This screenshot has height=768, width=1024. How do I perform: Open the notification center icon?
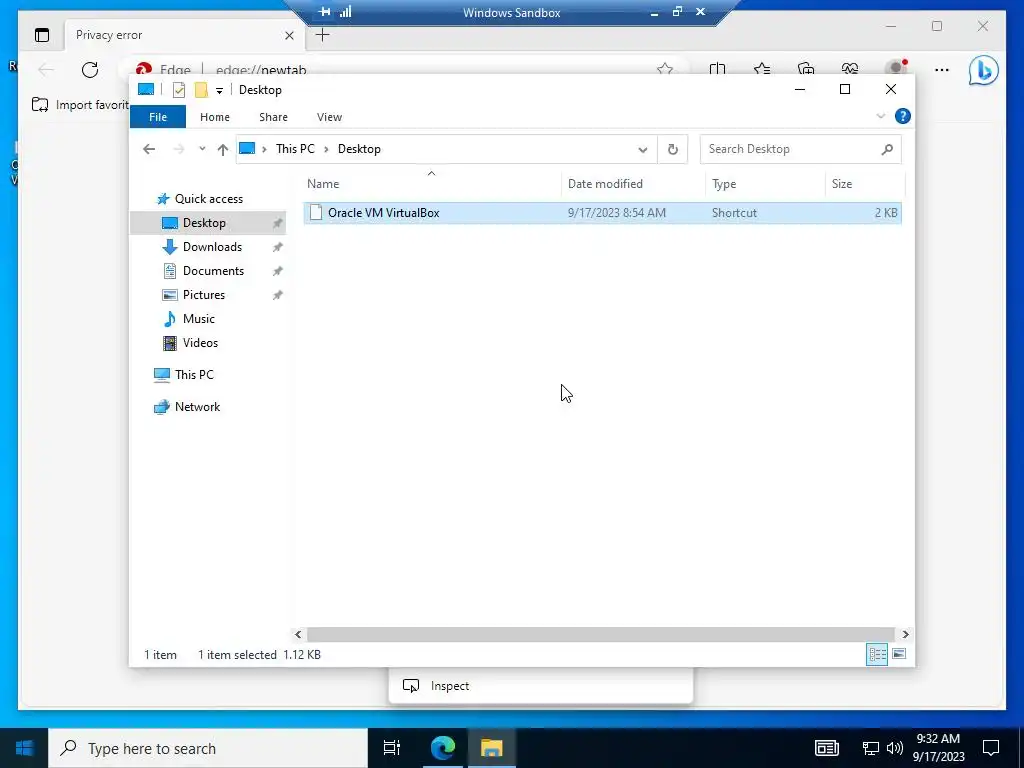[x=991, y=748]
